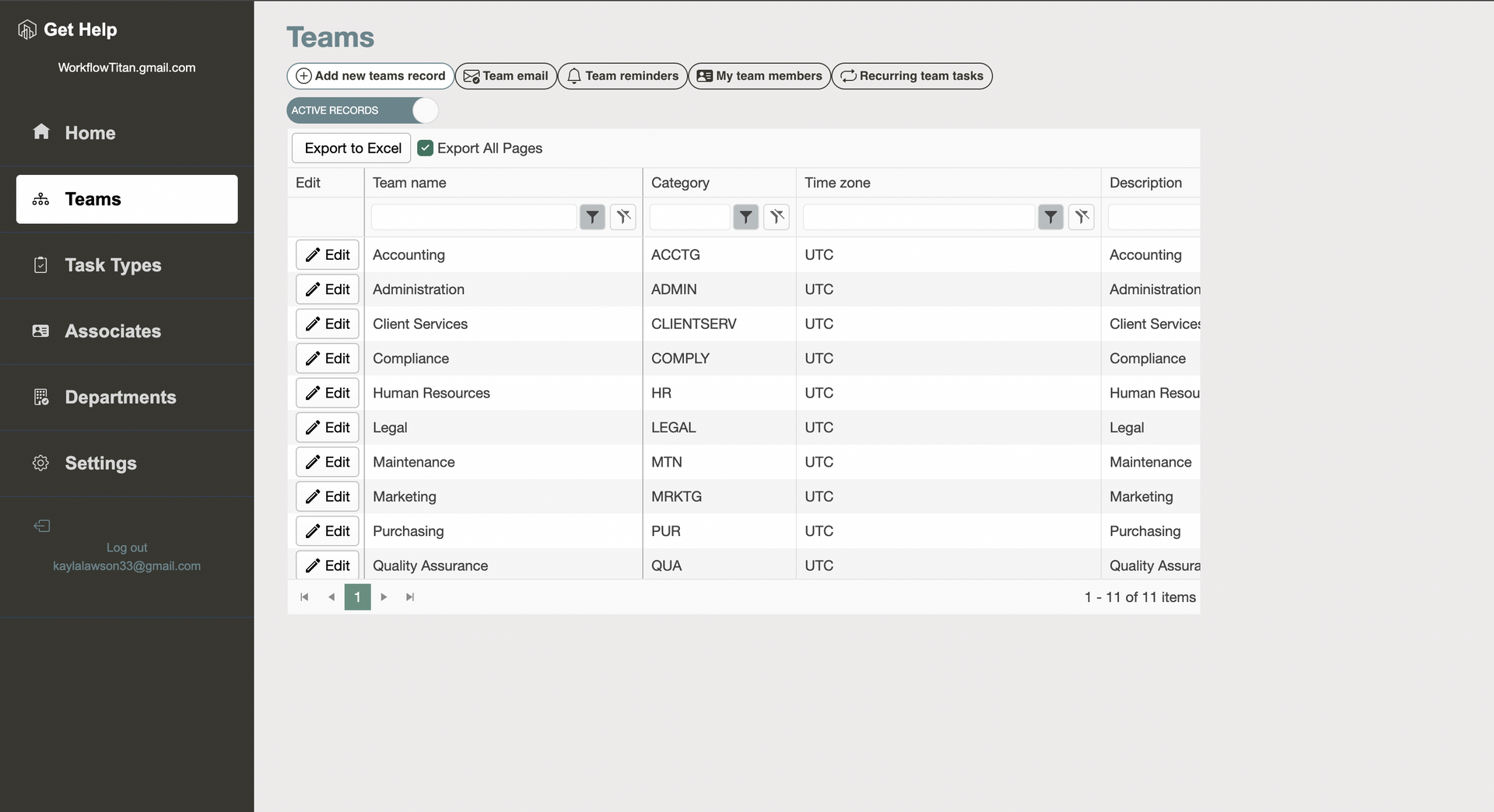
Task: Edit the Accounting team record
Action: coord(328,255)
